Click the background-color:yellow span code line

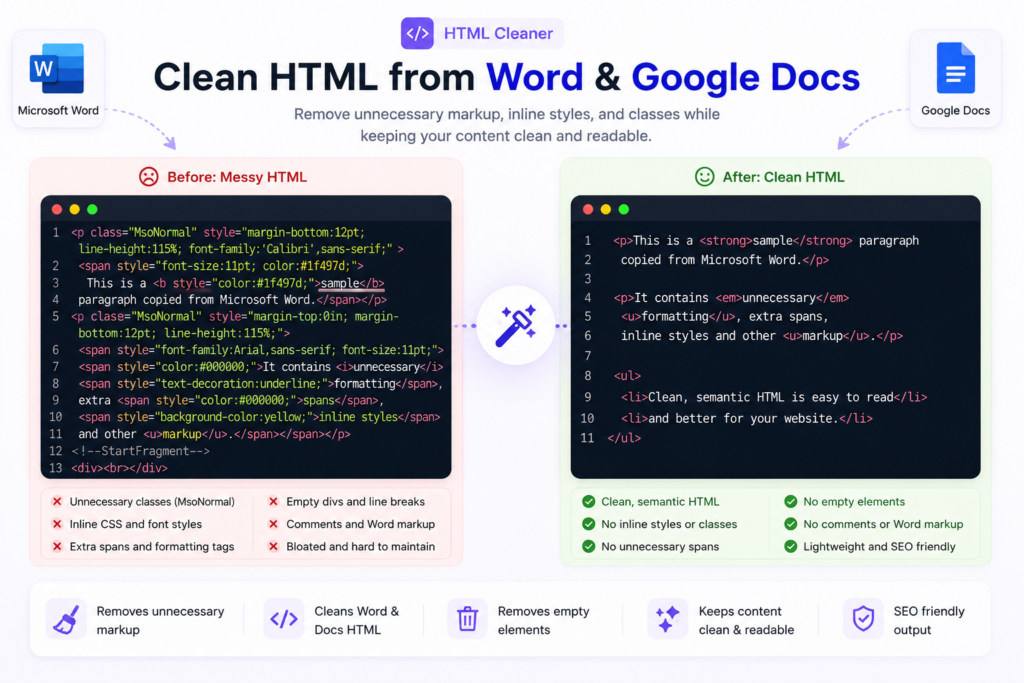click(x=259, y=417)
